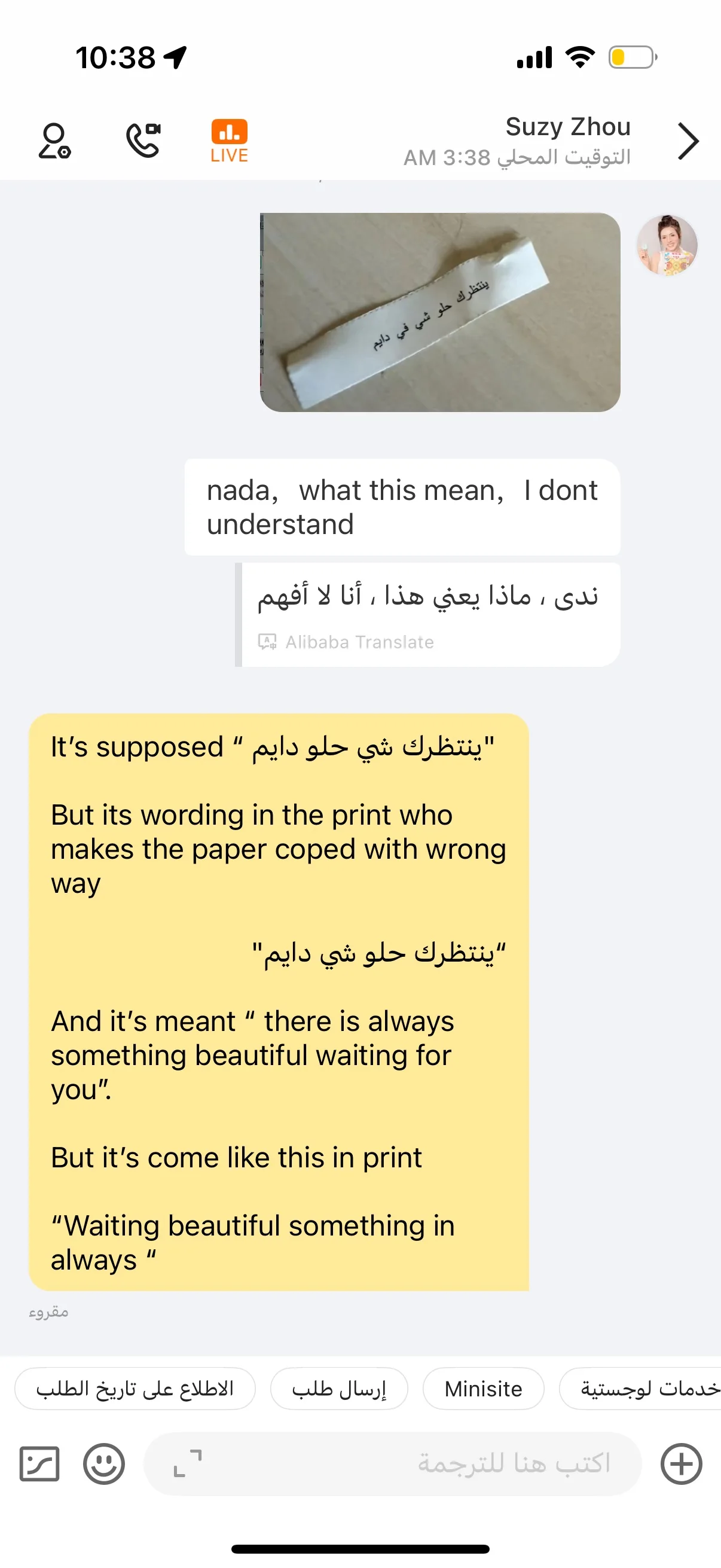The width and height of the screenshot is (721, 1568).
Task: Tap the إرسال طلب chip
Action: tap(339, 1389)
